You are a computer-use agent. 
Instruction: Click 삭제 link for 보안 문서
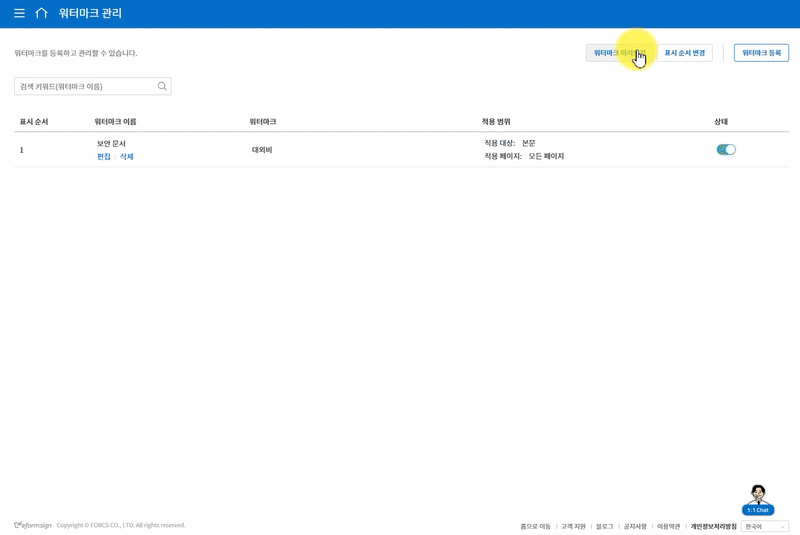point(127,157)
